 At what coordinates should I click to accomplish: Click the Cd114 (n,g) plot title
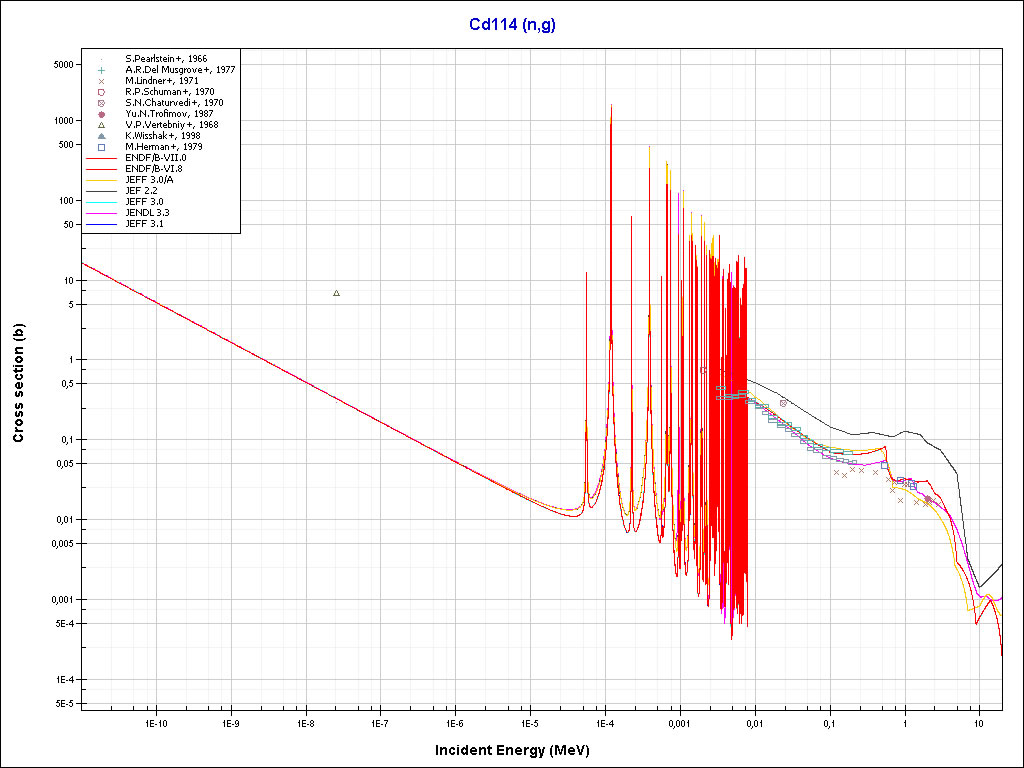(x=512, y=25)
